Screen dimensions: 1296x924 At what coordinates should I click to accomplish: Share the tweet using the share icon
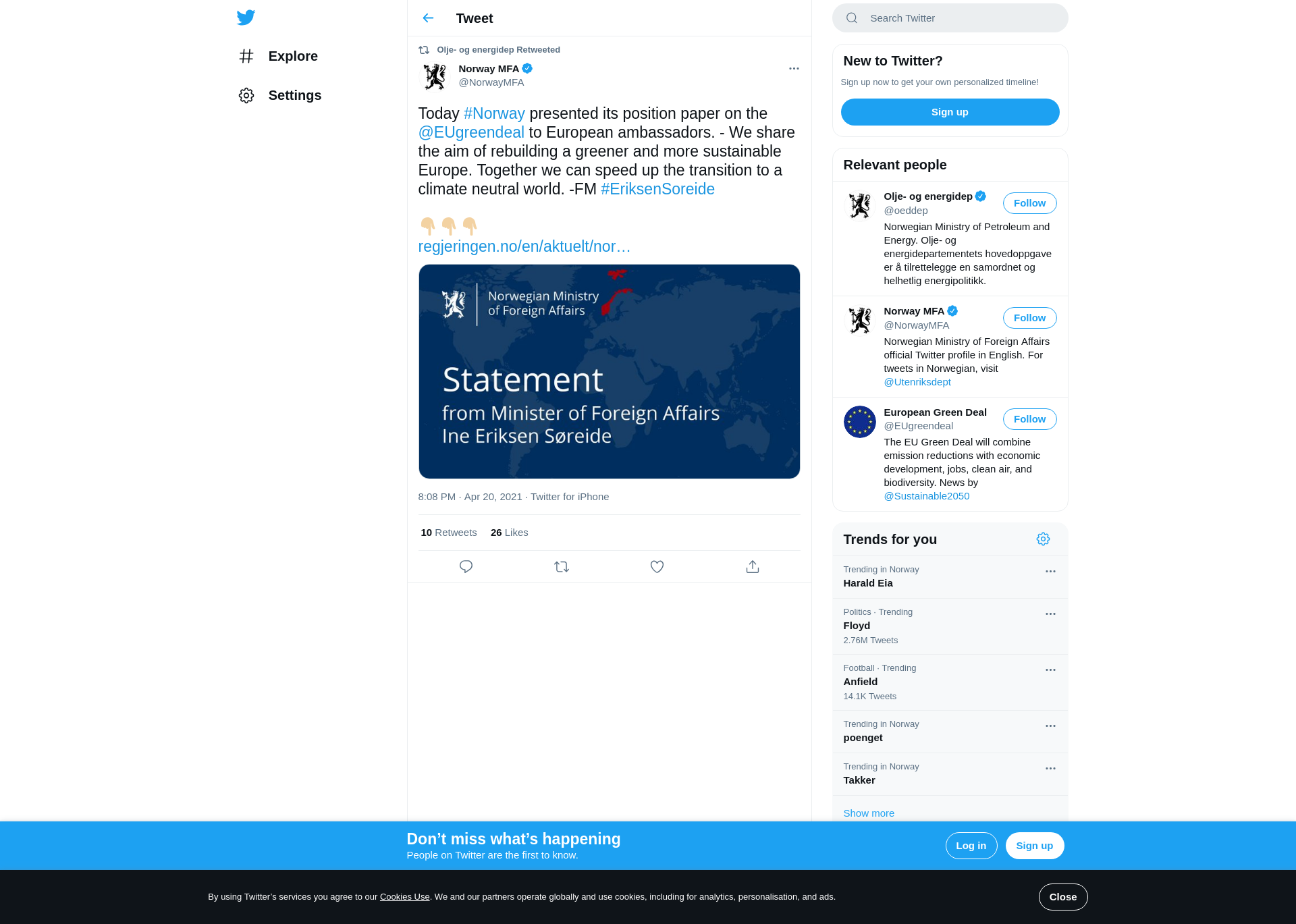click(753, 567)
